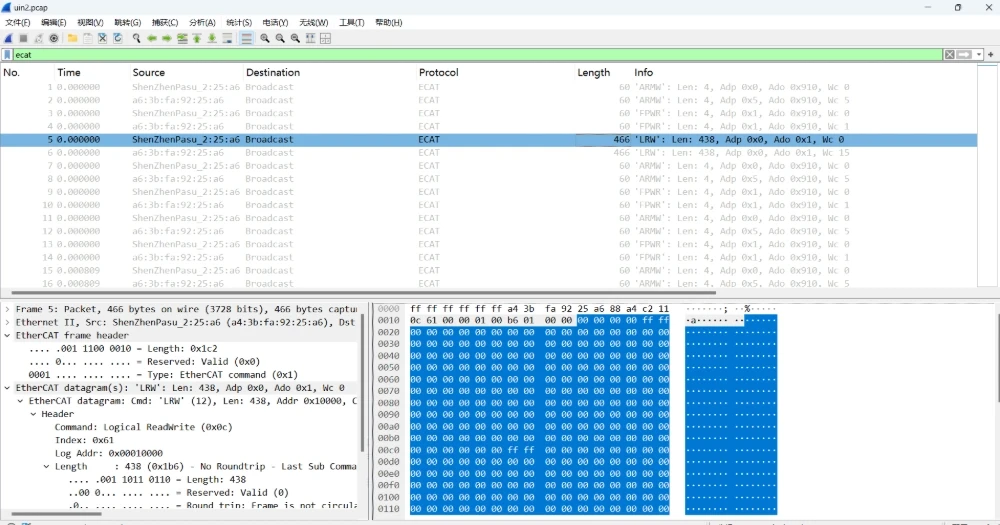
Task: Toggle auto scroll during live capture
Action: point(228,38)
